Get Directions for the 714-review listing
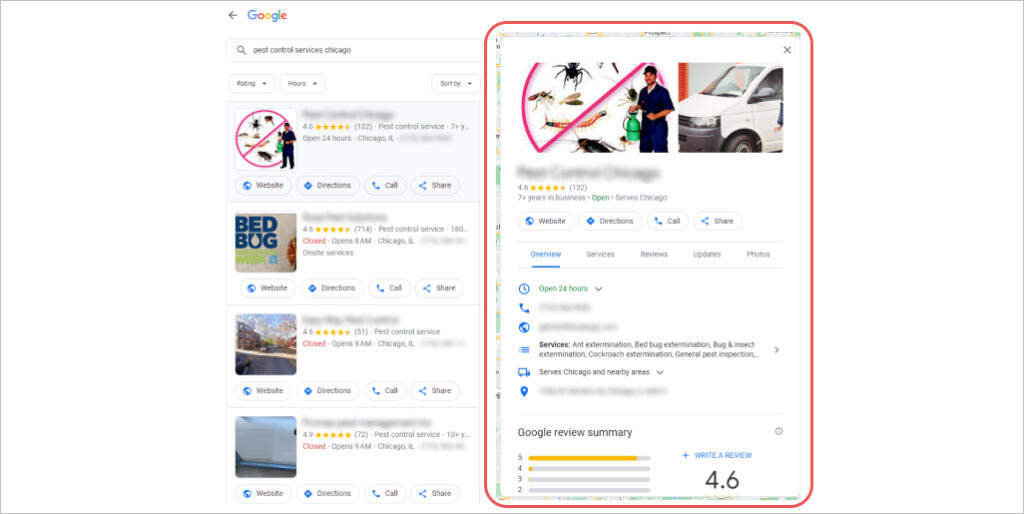 tap(332, 288)
